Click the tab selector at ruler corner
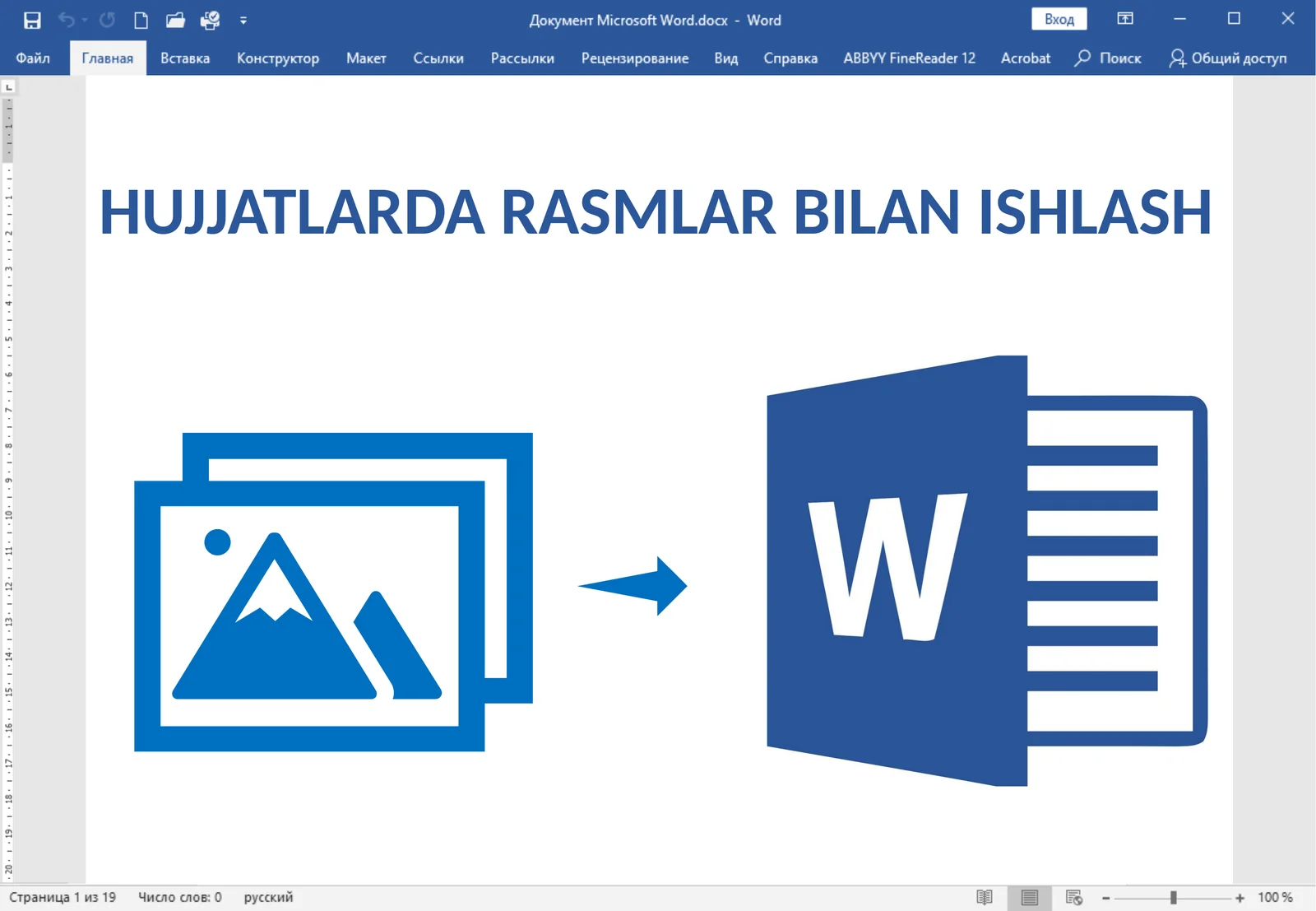This screenshot has width=1316, height=911. (x=8, y=86)
